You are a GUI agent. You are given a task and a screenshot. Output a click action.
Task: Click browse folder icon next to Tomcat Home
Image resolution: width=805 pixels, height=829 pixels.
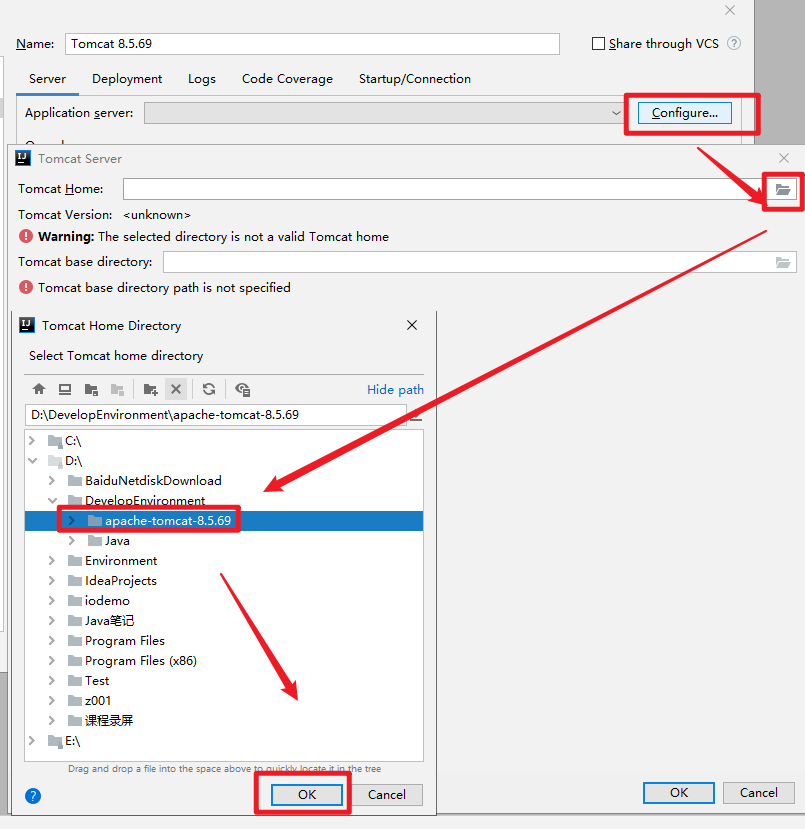[783, 189]
